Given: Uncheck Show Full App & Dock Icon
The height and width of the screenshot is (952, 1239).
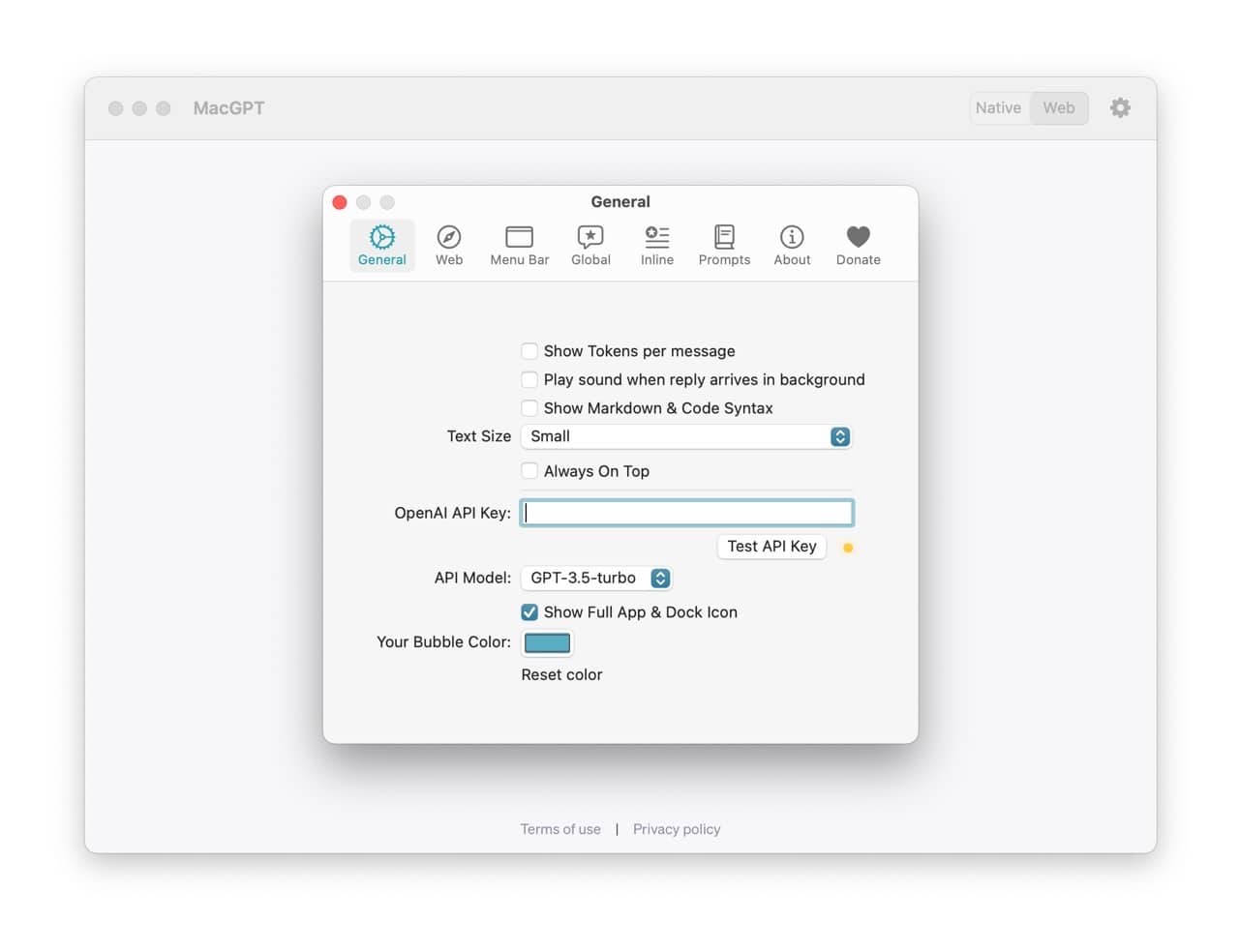Looking at the screenshot, I should tap(529, 612).
